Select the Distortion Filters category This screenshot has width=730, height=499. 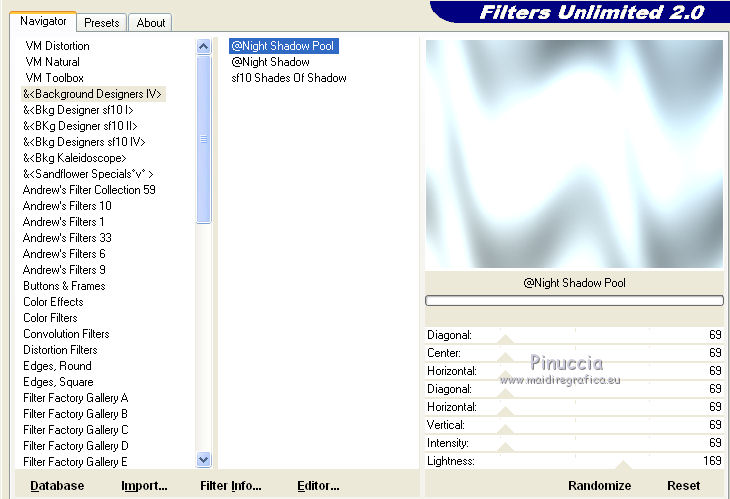pos(60,350)
